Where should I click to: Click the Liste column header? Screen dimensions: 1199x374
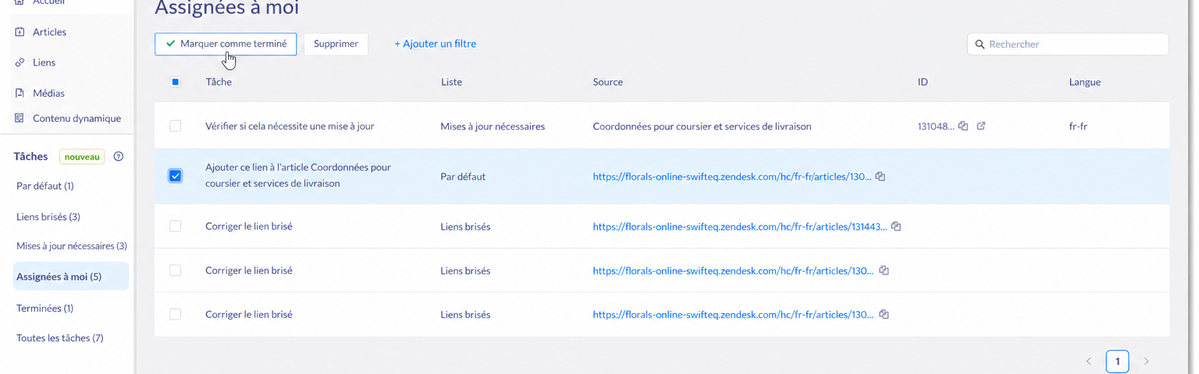[x=451, y=82]
